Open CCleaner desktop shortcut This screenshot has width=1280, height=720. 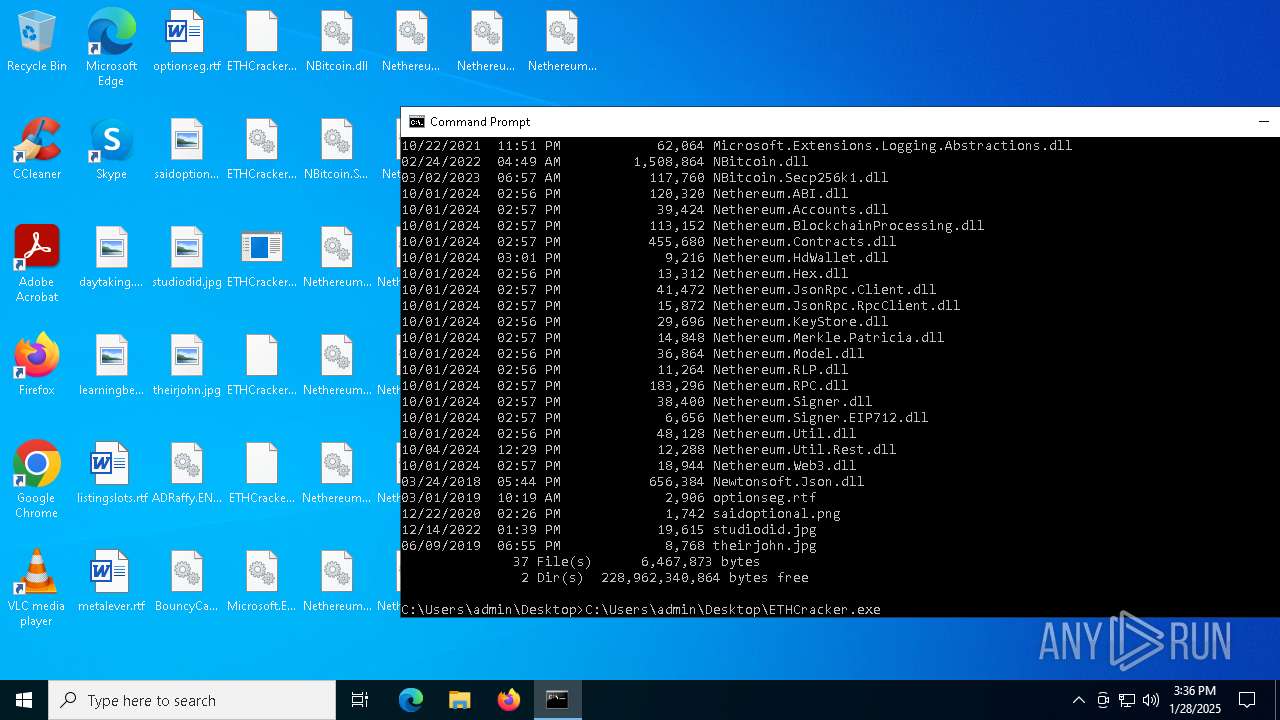pos(37,150)
